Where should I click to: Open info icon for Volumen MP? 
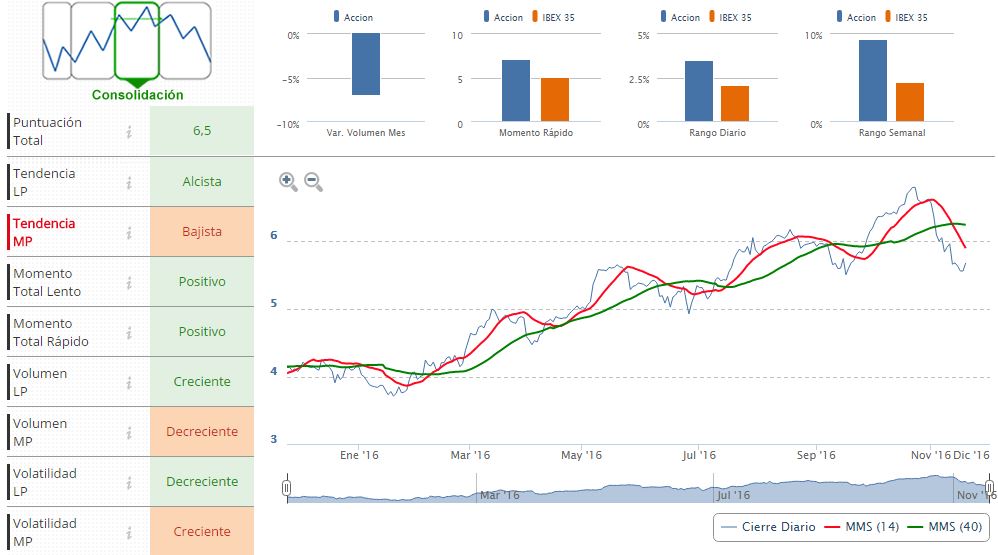[129, 433]
